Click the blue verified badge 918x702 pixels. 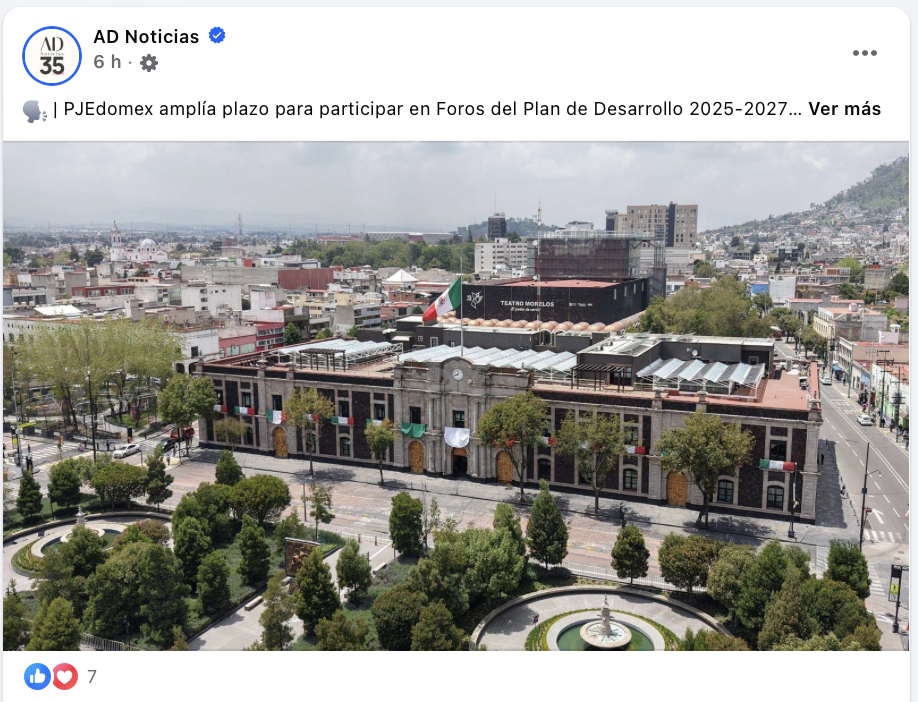(x=217, y=36)
